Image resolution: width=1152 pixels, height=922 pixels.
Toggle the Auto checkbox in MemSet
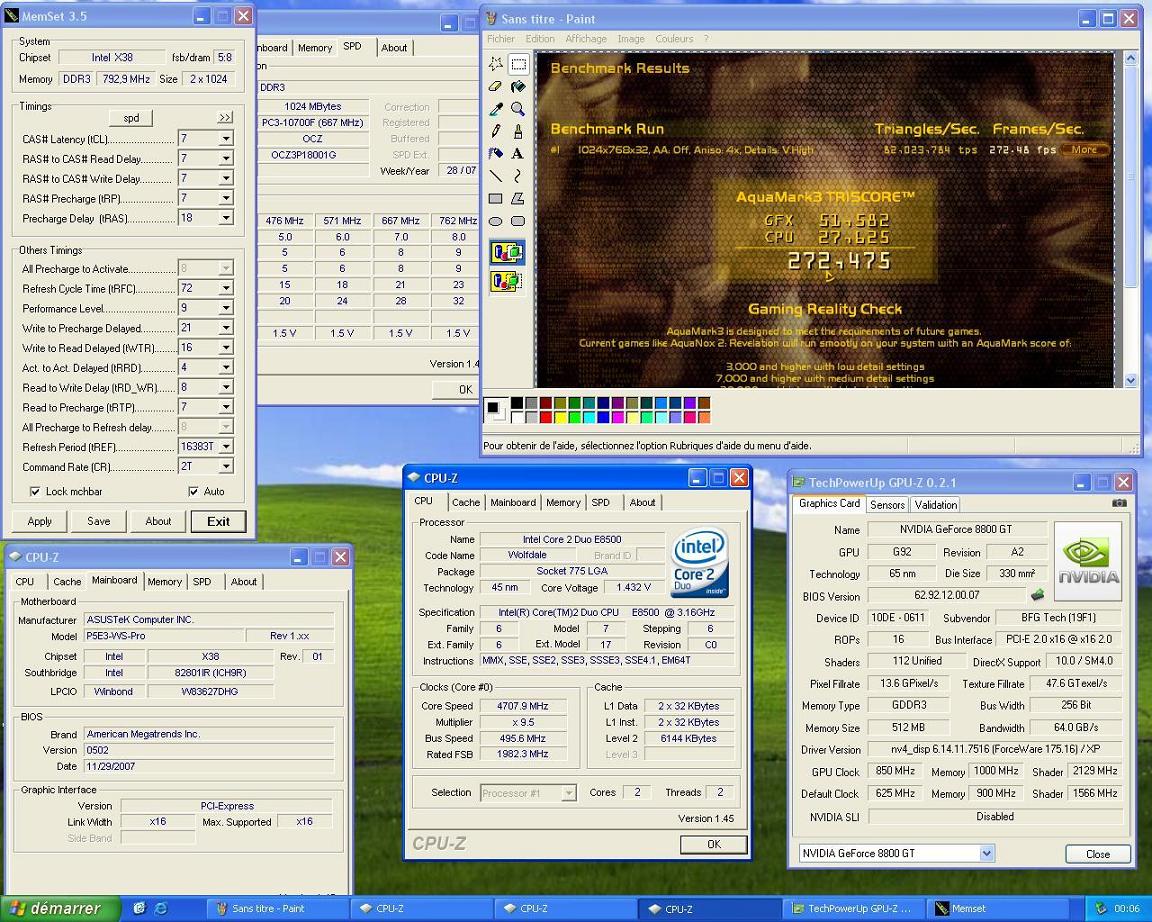[193, 491]
